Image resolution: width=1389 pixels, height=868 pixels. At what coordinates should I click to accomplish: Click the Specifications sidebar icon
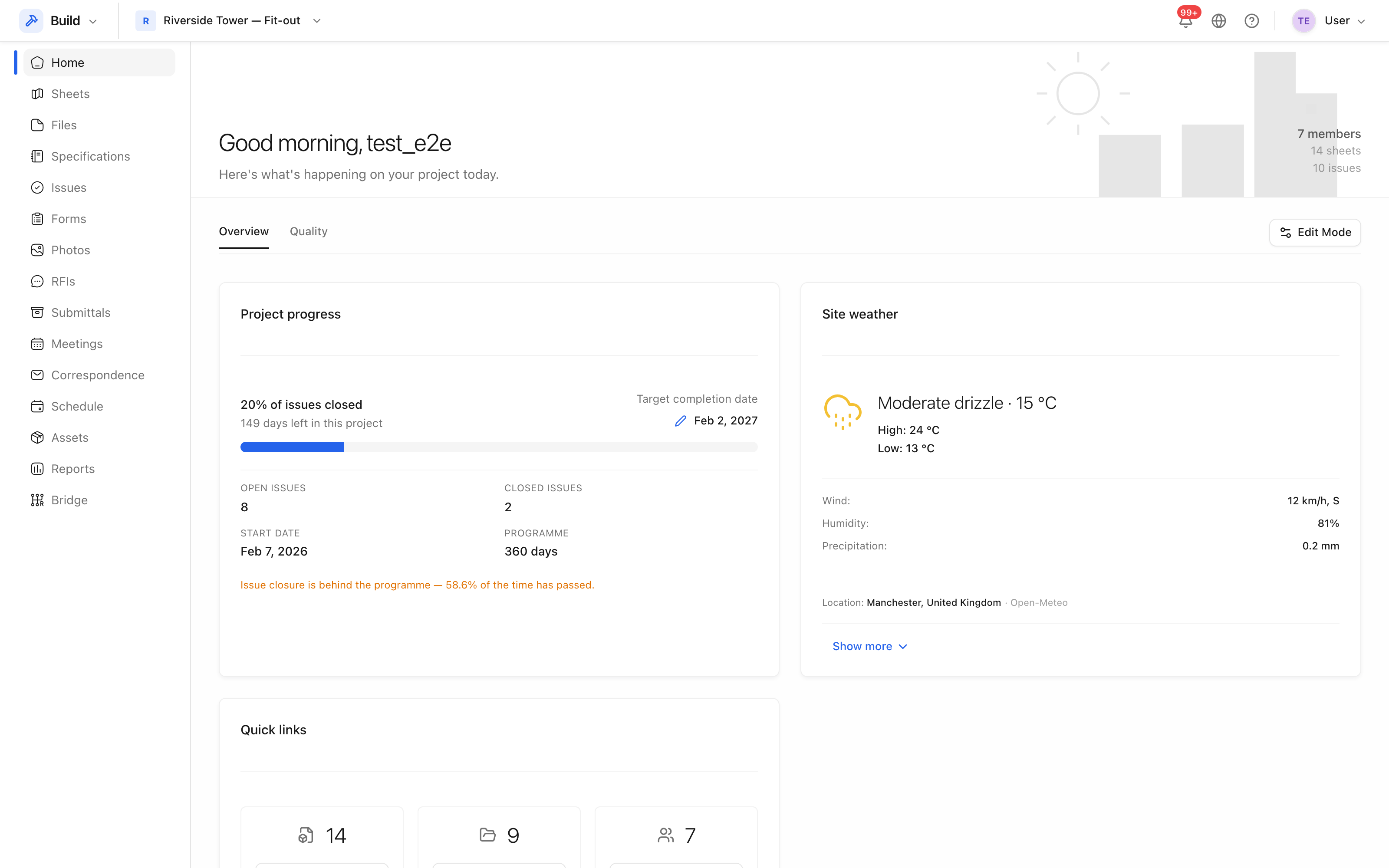(37, 156)
